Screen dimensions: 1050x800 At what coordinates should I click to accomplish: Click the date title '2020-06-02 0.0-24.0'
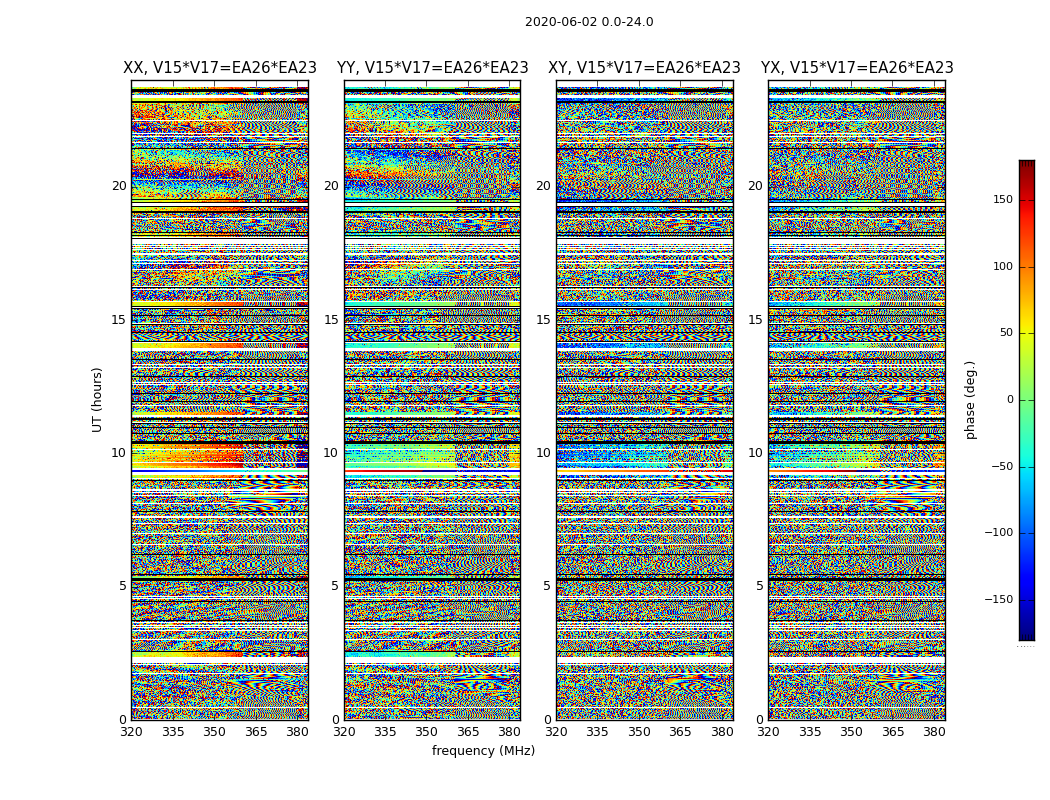tap(589, 22)
